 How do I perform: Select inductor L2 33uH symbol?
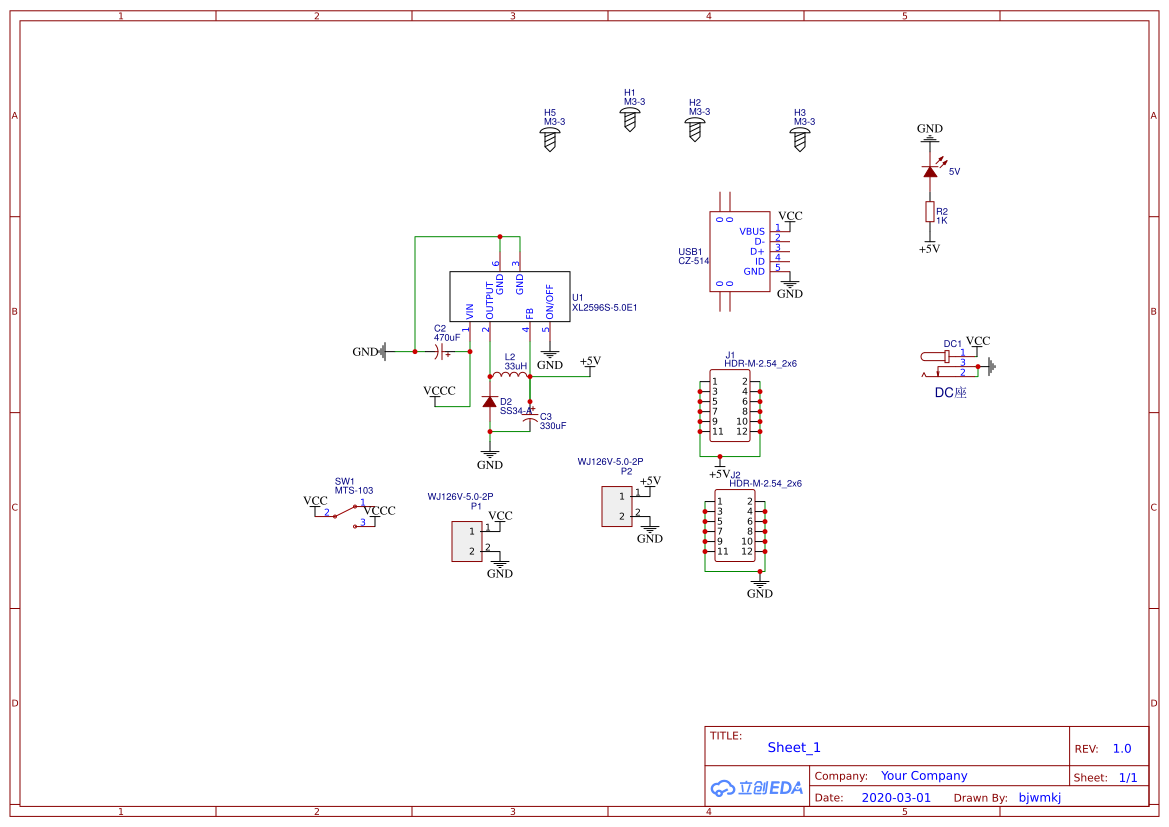pyautogui.click(x=510, y=375)
